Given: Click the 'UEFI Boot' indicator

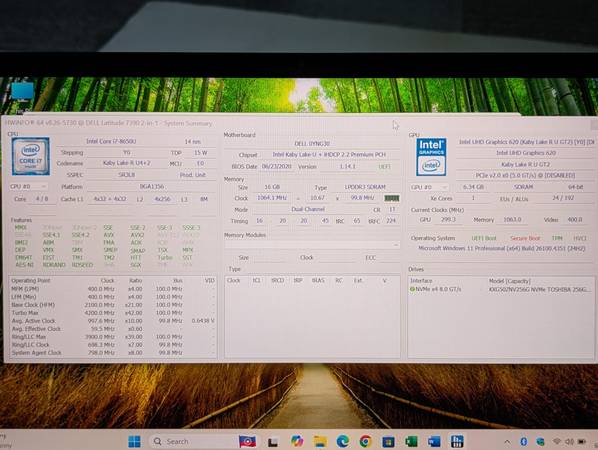Looking at the screenshot, I should [484, 238].
